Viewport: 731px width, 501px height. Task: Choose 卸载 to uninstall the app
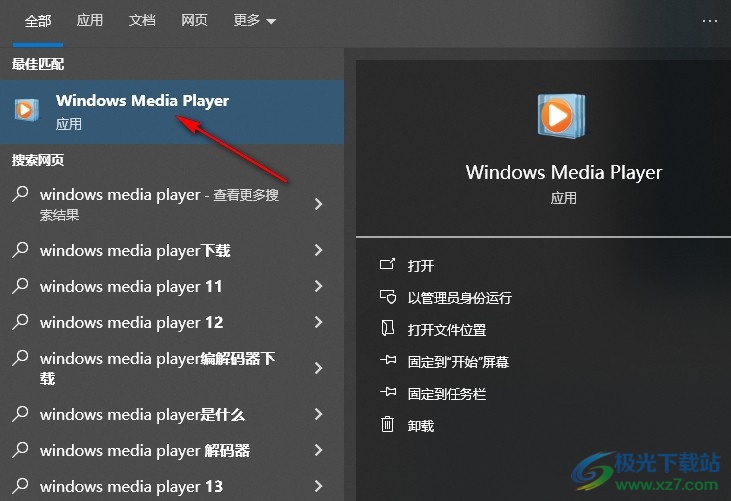[x=421, y=426]
